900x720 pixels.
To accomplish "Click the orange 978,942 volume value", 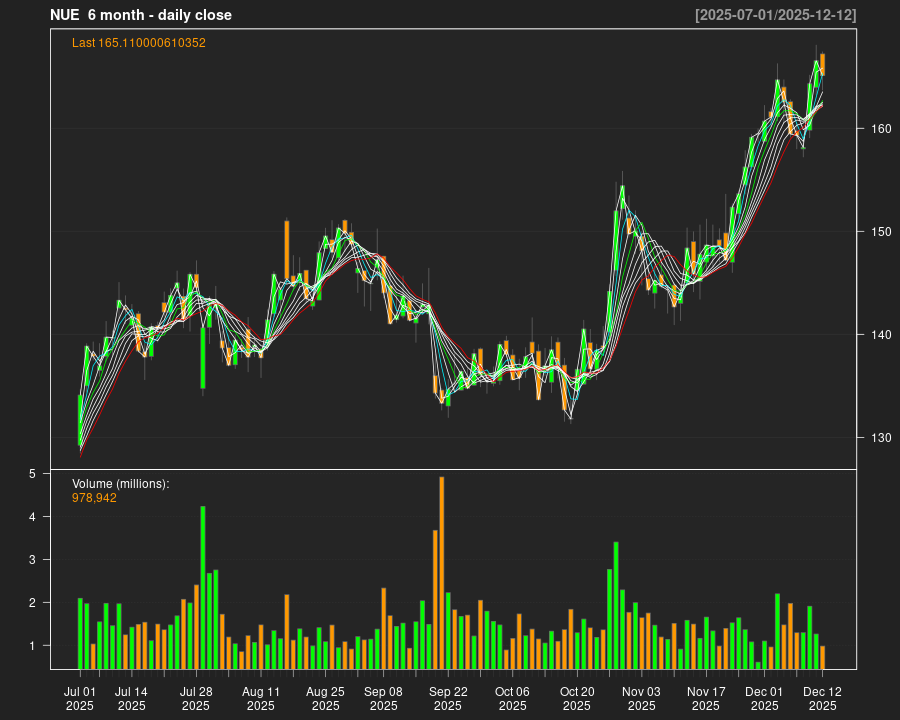I will [x=94, y=497].
